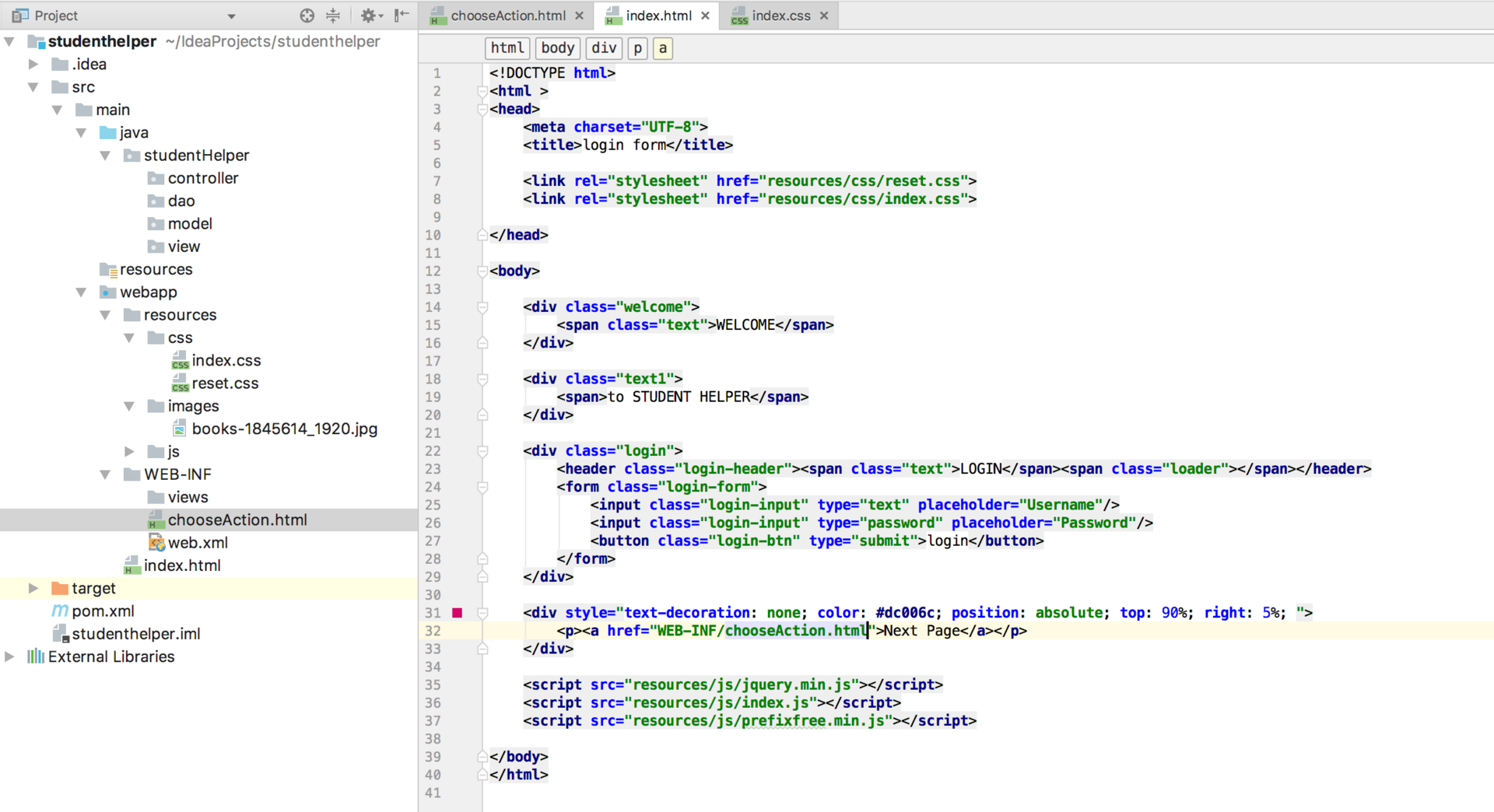
Task: Click the External Libraries icon
Action: (x=36, y=656)
